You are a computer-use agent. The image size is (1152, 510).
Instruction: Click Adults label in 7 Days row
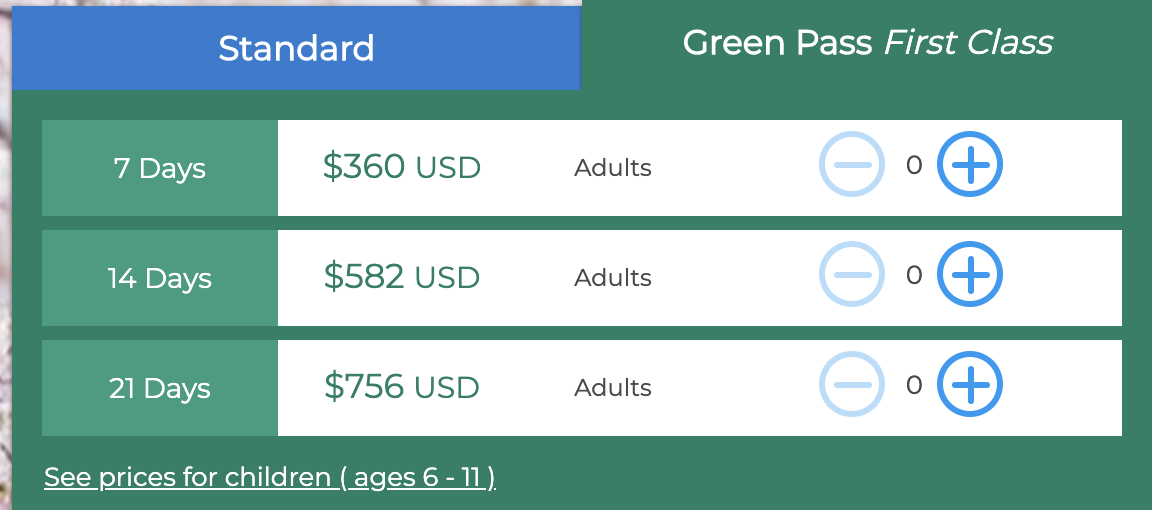613,168
